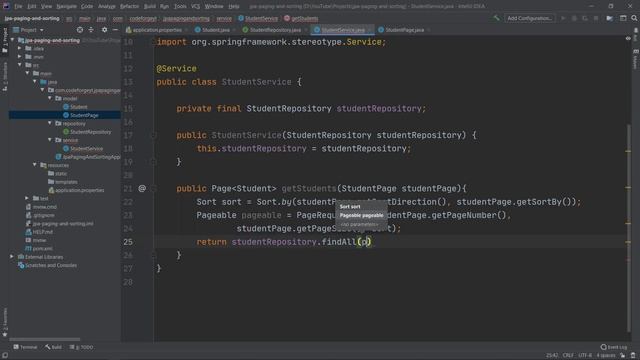Click the IntelliJ IDEA app logo icon
Viewport: 640px width, 360px height.
click(6, 6)
